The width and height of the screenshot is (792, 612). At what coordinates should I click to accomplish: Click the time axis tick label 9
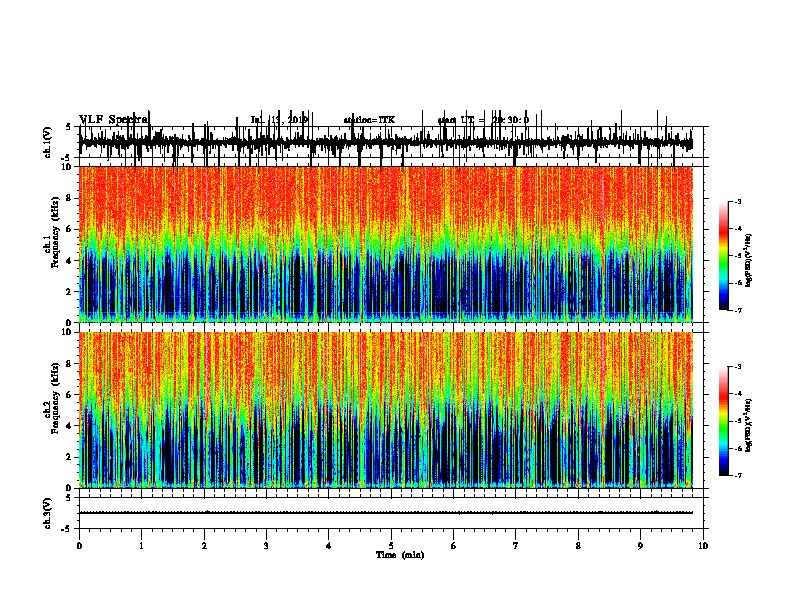tap(640, 546)
